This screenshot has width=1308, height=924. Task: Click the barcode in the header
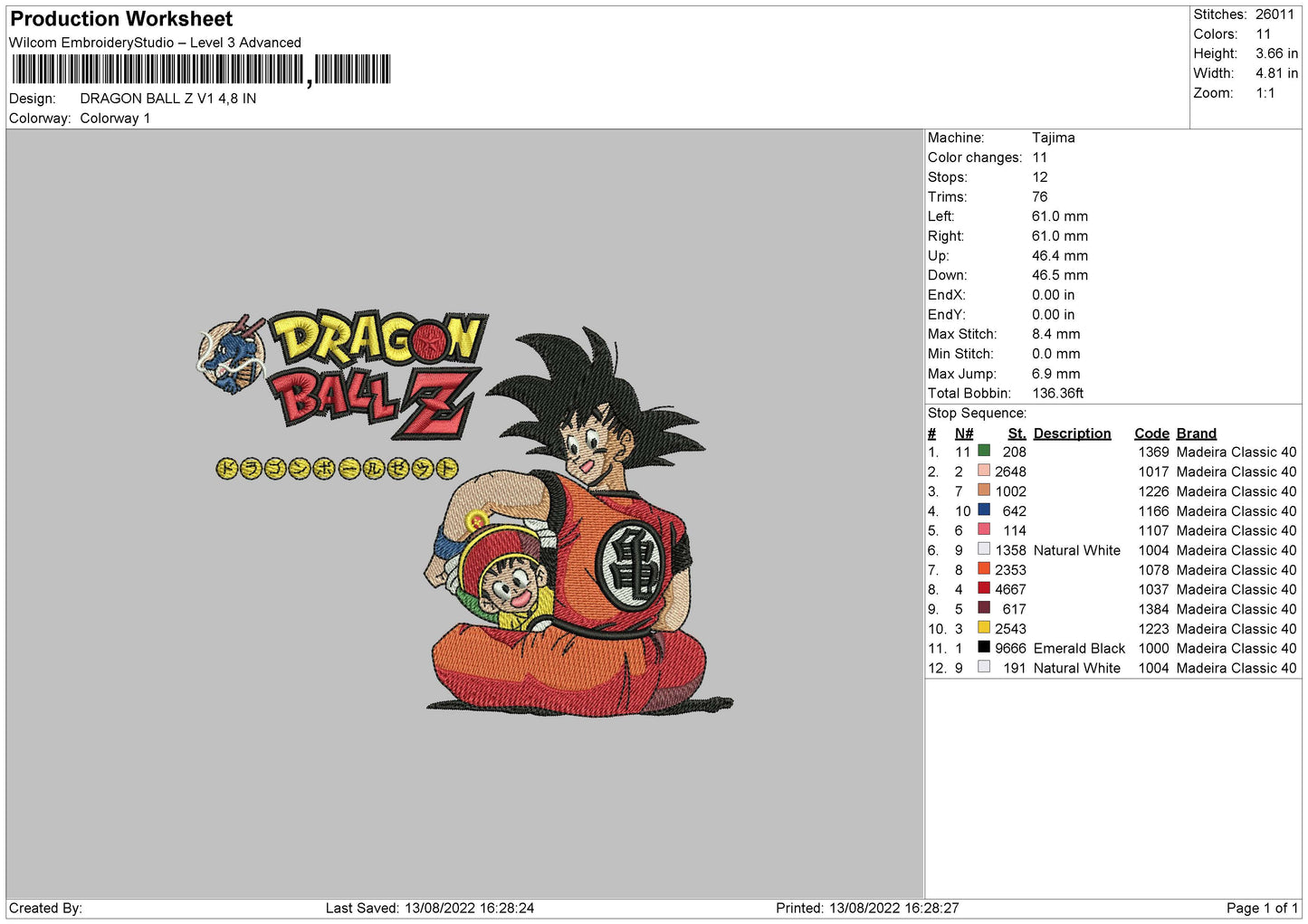[201, 70]
